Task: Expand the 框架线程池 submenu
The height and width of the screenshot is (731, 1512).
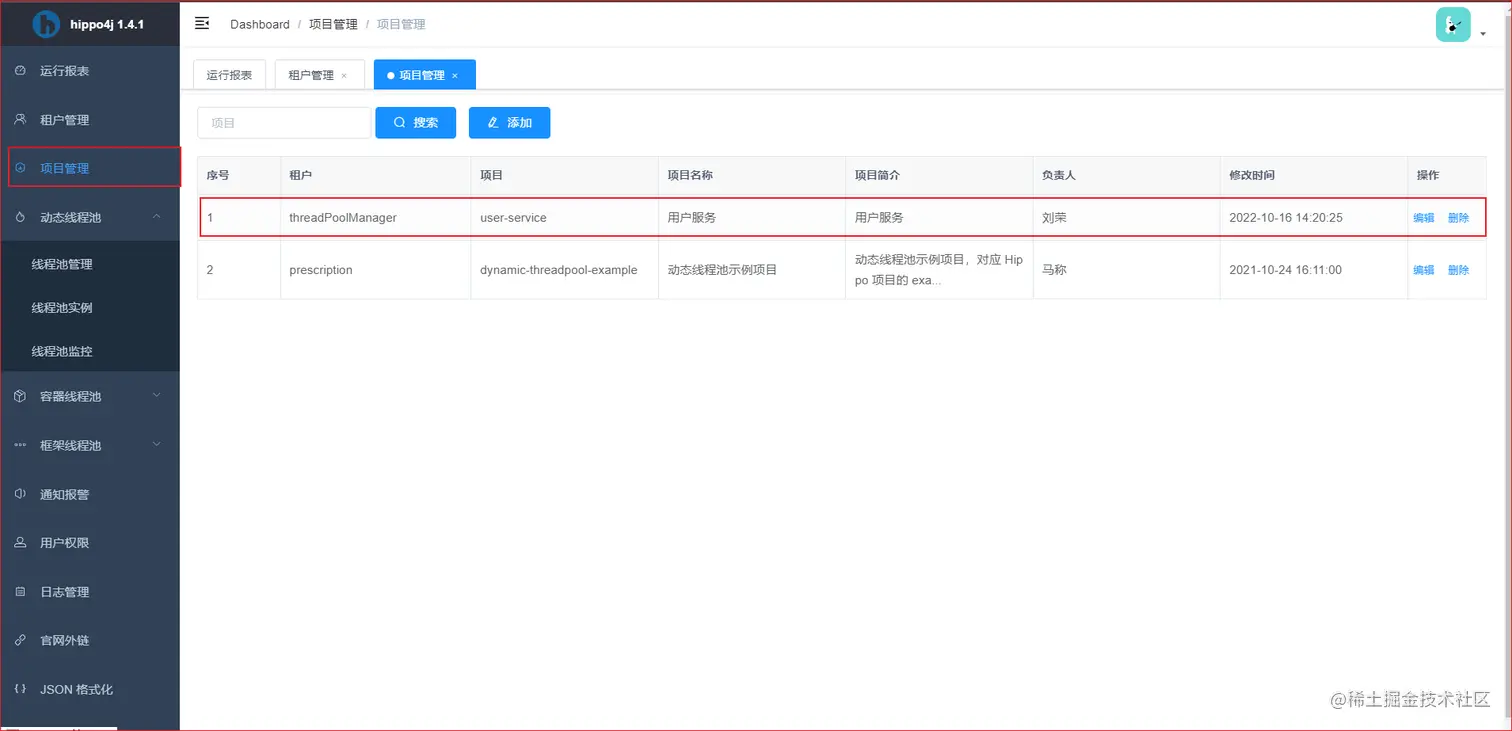Action: 157,445
